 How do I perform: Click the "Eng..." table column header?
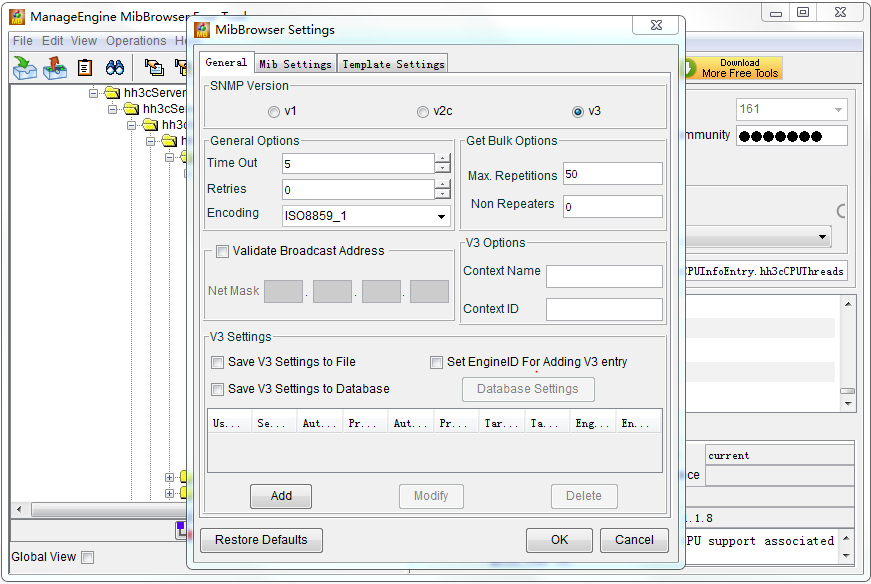click(x=593, y=424)
